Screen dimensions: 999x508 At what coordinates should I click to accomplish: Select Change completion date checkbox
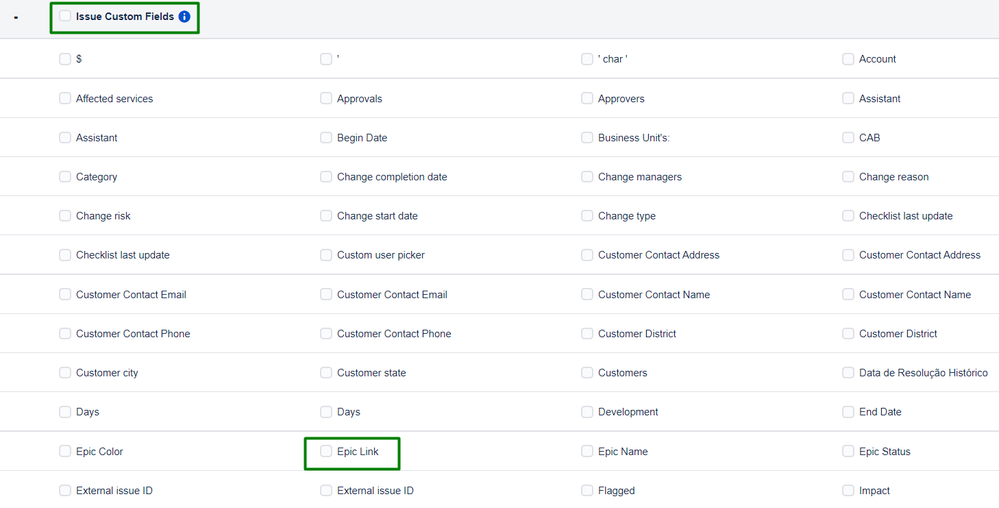[326, 177]
